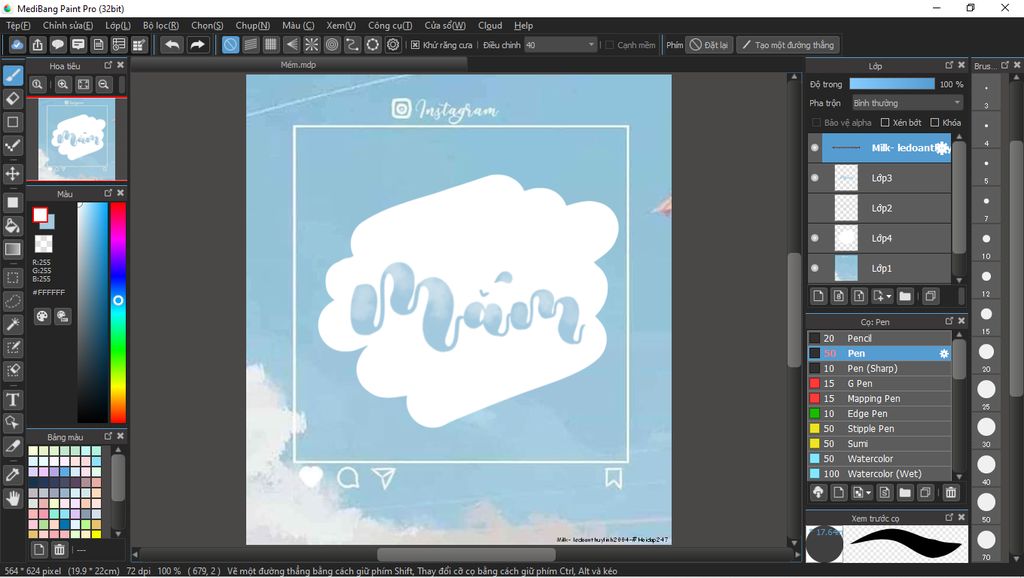
Task: Click the Undo arrow
Action: point(172,45)
